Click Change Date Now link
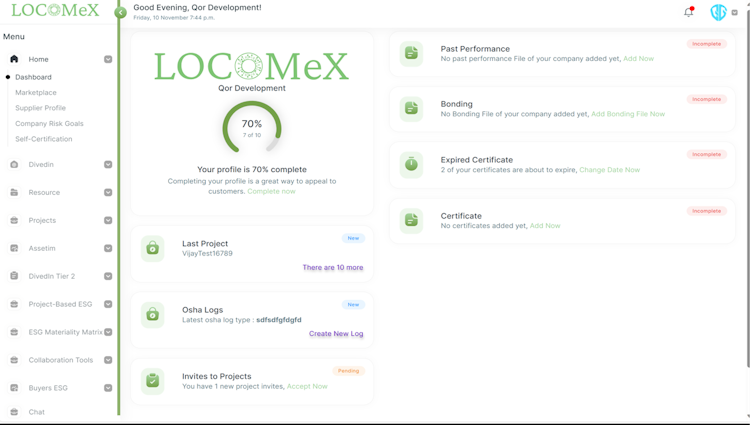This screenshot has height=425, width=750. coord(609,170)
